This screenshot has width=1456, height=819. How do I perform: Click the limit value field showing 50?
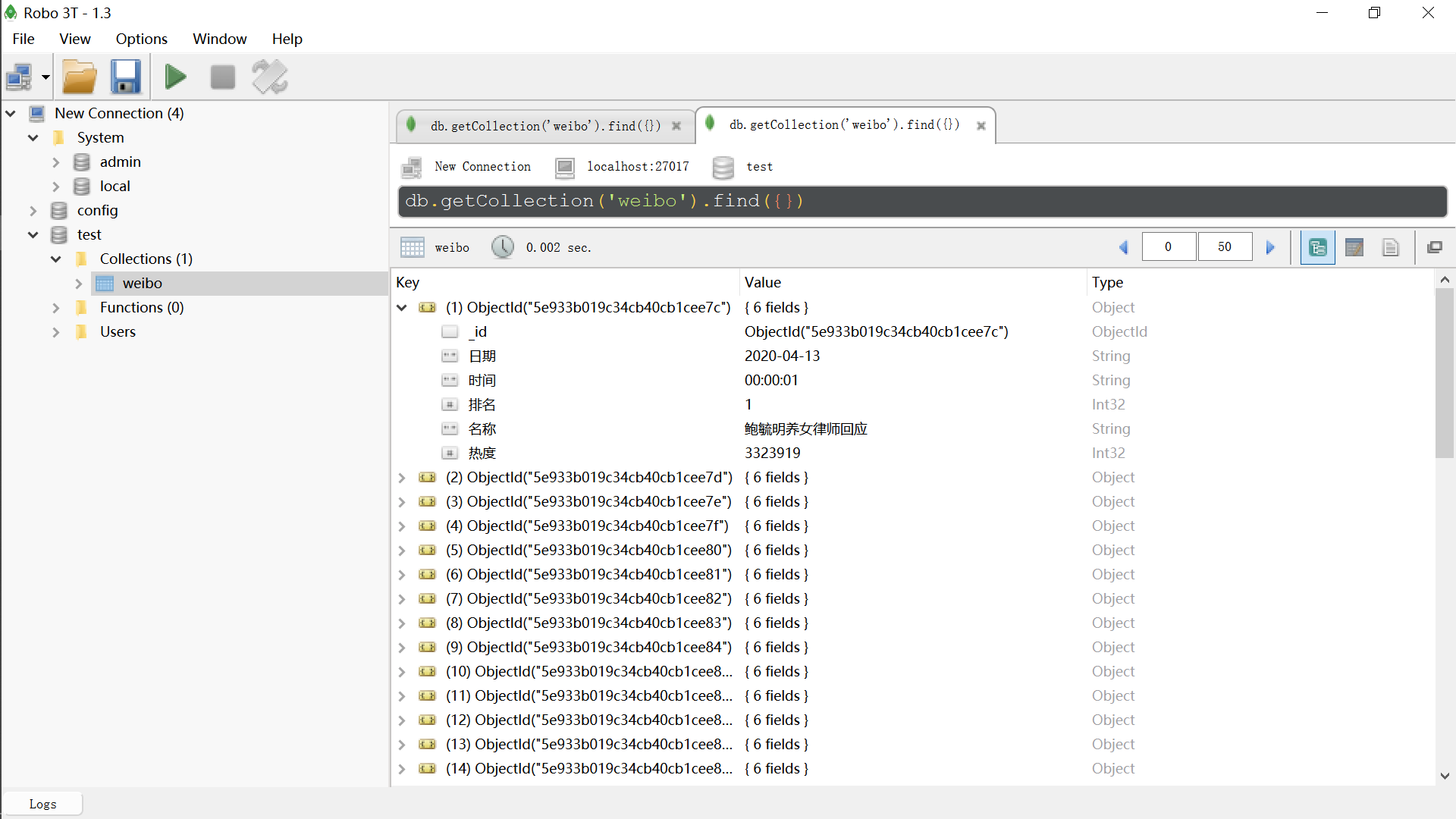point(1225,247)
